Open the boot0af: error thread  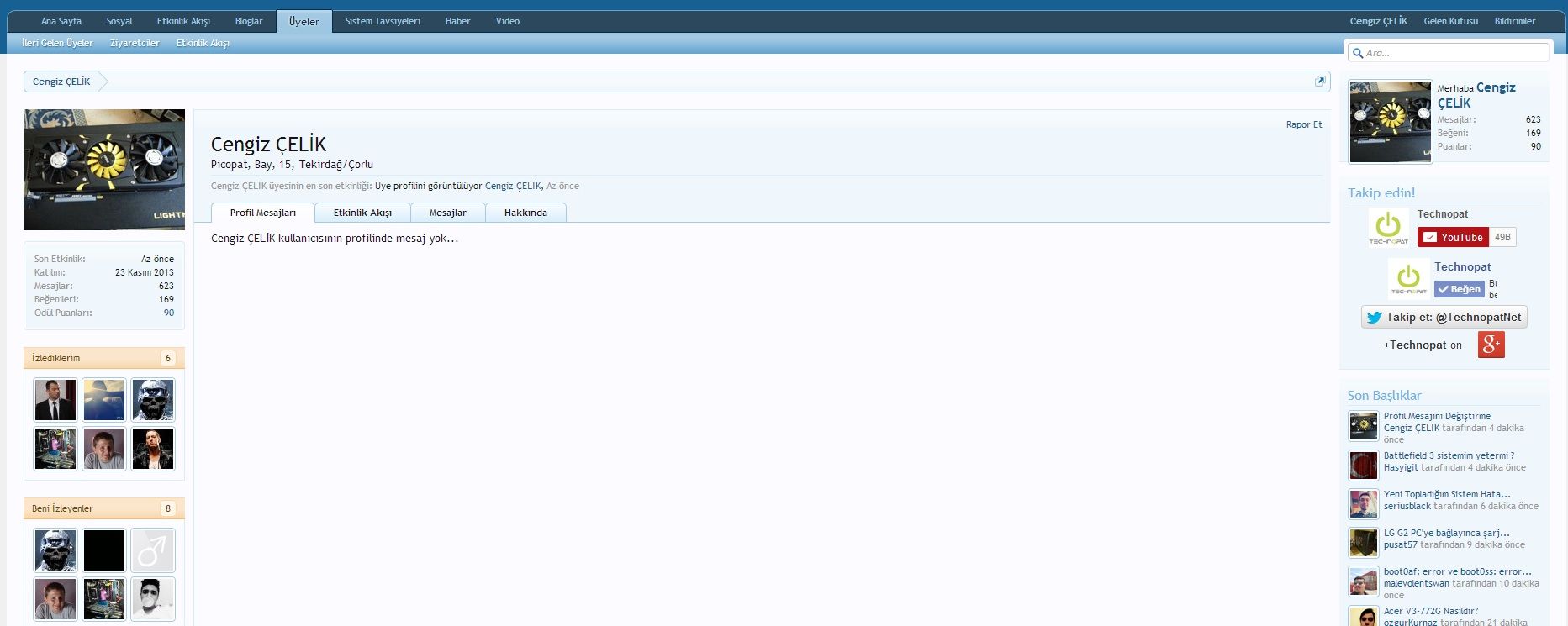pyautogui.click(x=1458, y=571)
